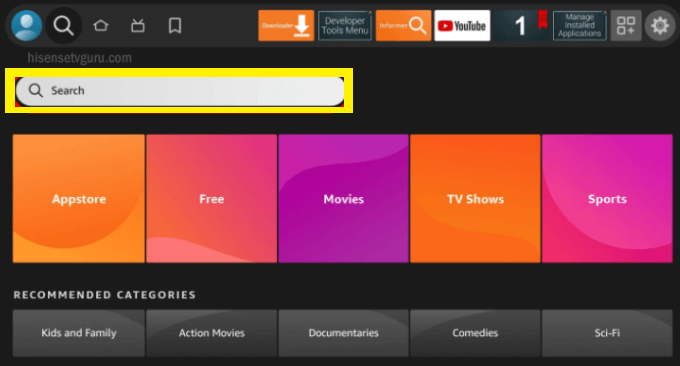Select Kids and Family category
This screenshot has height=366, width=680.
click(x=78, y=333)
